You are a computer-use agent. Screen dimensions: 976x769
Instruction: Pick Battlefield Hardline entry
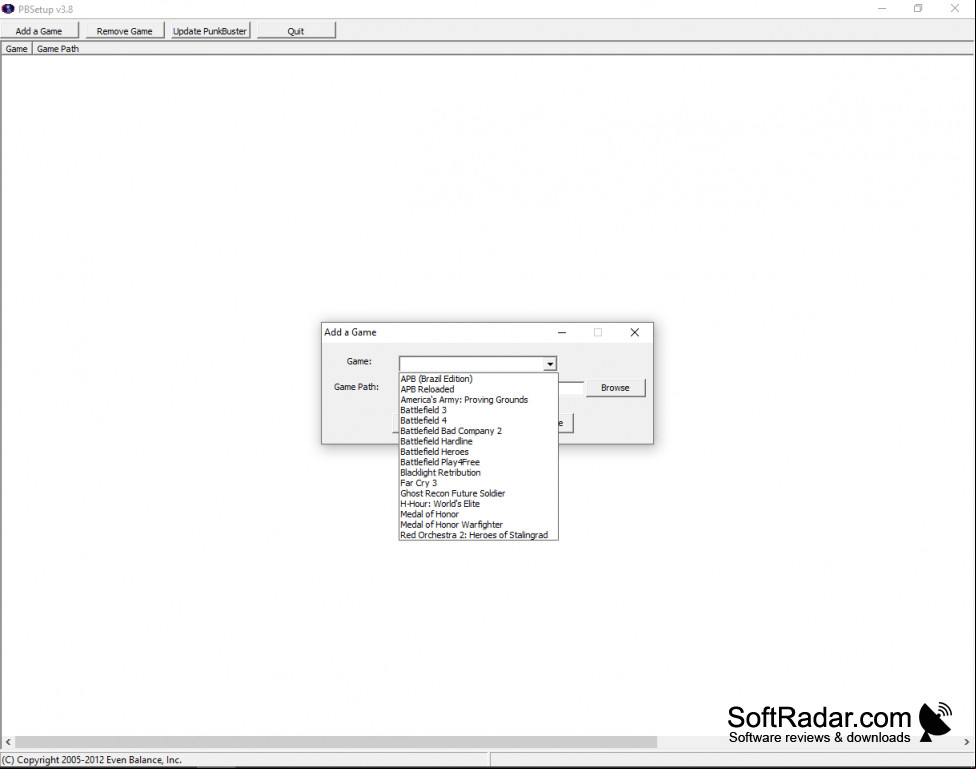pos(478,441)
